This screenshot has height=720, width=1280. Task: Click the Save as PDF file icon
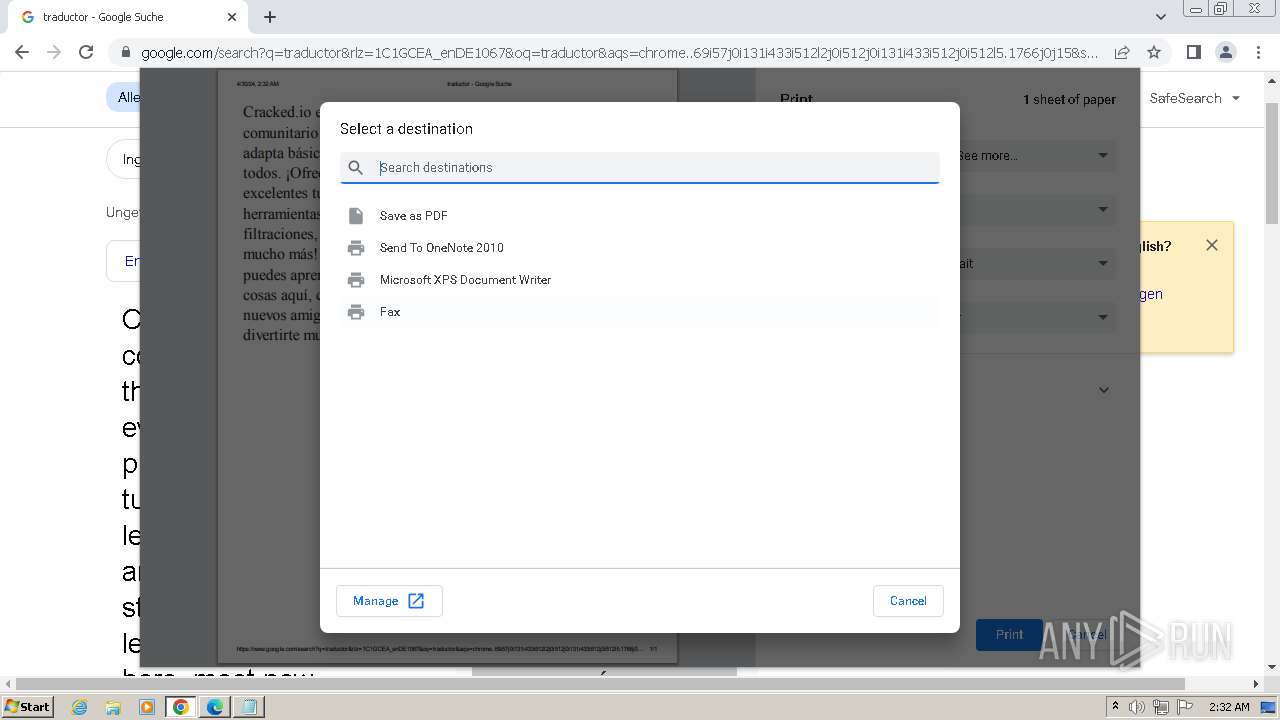point(356,216)
